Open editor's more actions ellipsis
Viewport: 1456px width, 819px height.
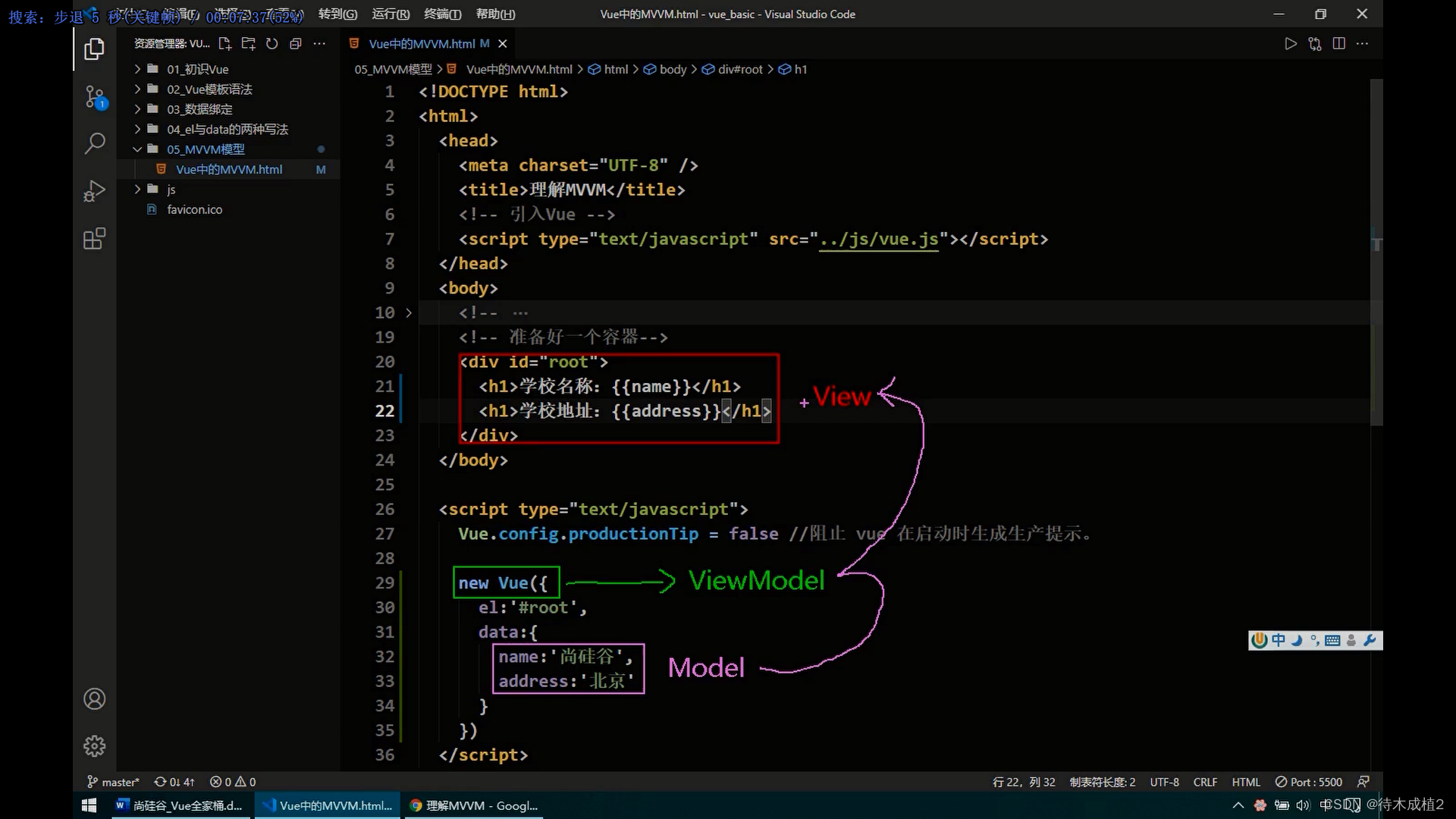[x=1363, y=44]
